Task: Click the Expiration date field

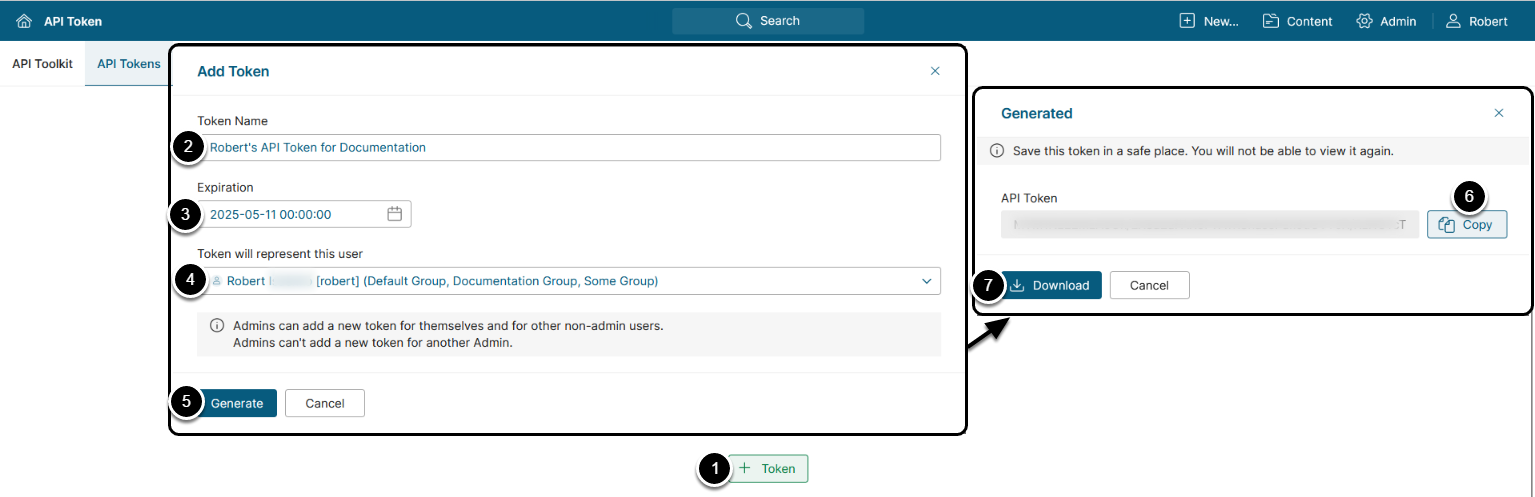Action: pyautogui.click(x=304, y=214)
